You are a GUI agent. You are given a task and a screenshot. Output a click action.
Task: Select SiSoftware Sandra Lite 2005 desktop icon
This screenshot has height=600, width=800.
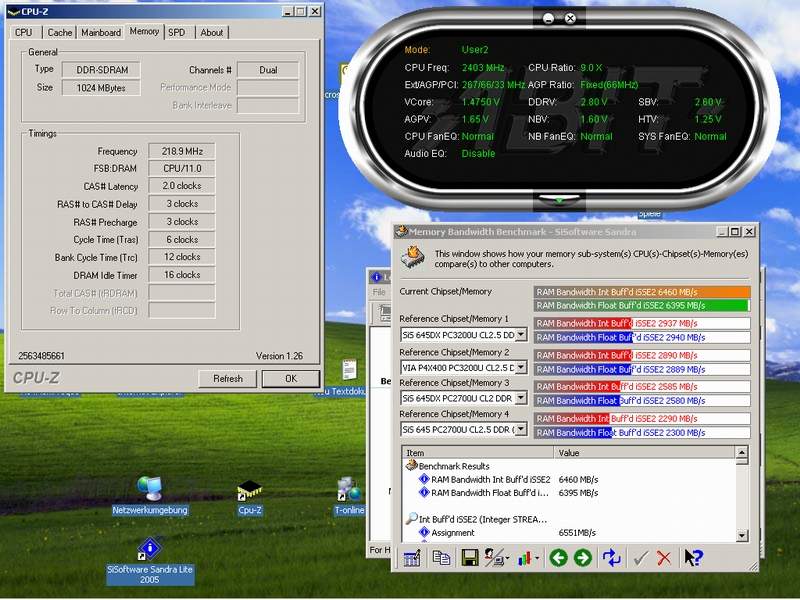149,561
